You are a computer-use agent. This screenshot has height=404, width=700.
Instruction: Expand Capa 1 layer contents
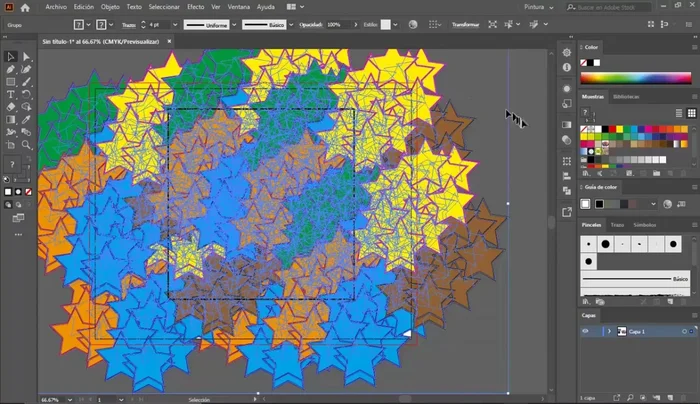(x=607, y=330)
